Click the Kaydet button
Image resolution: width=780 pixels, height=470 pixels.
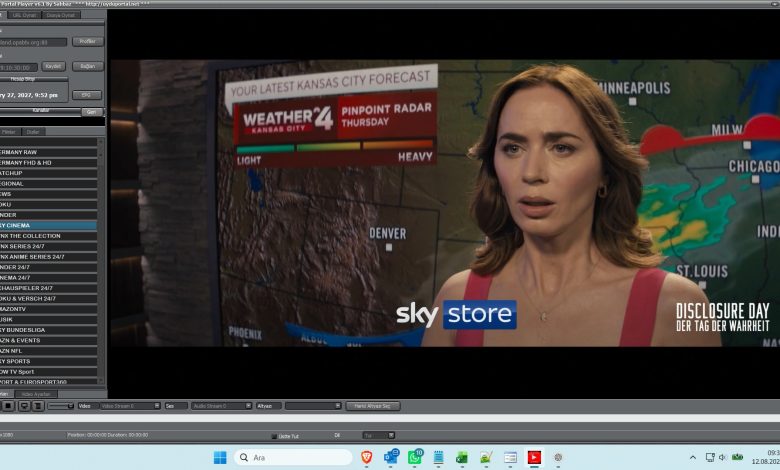pos(53,66)
